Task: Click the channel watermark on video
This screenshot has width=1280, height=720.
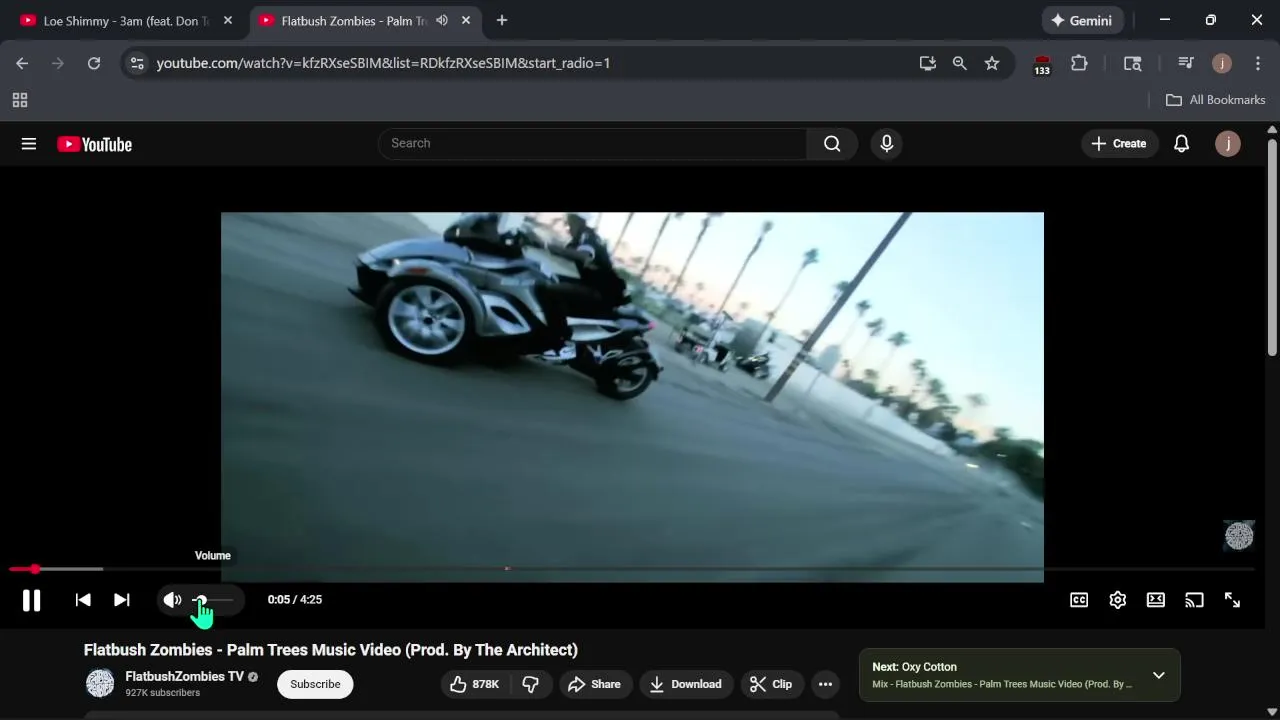Action: 1239,536
